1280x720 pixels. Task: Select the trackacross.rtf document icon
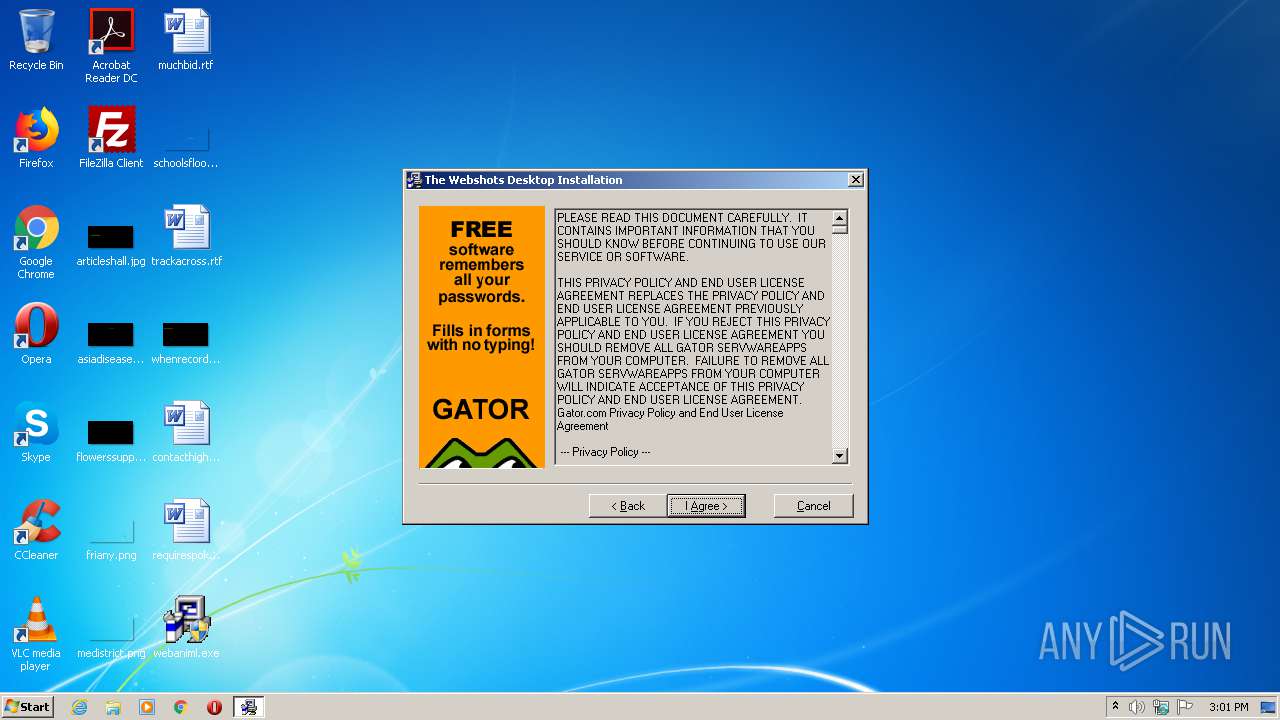[x=186, y=236]
